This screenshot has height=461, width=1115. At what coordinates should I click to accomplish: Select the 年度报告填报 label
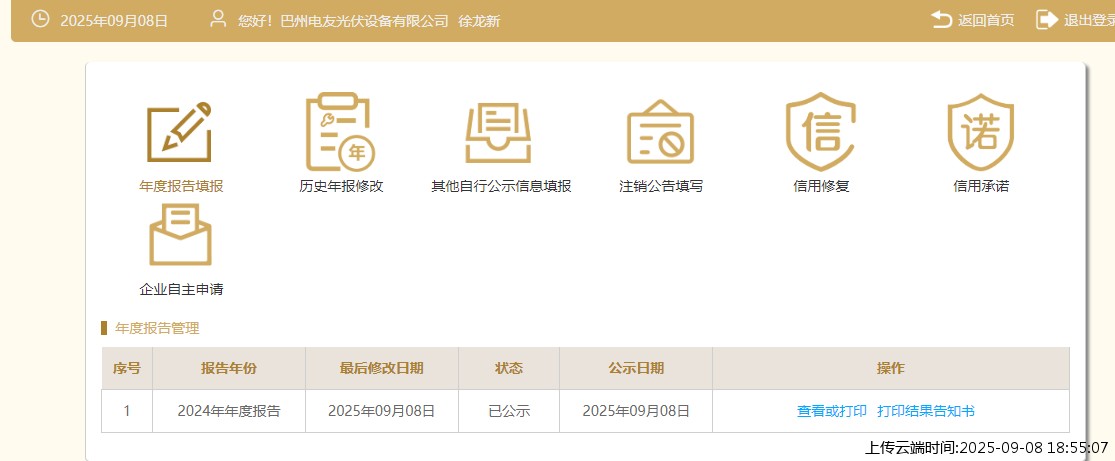coord(181,187)
